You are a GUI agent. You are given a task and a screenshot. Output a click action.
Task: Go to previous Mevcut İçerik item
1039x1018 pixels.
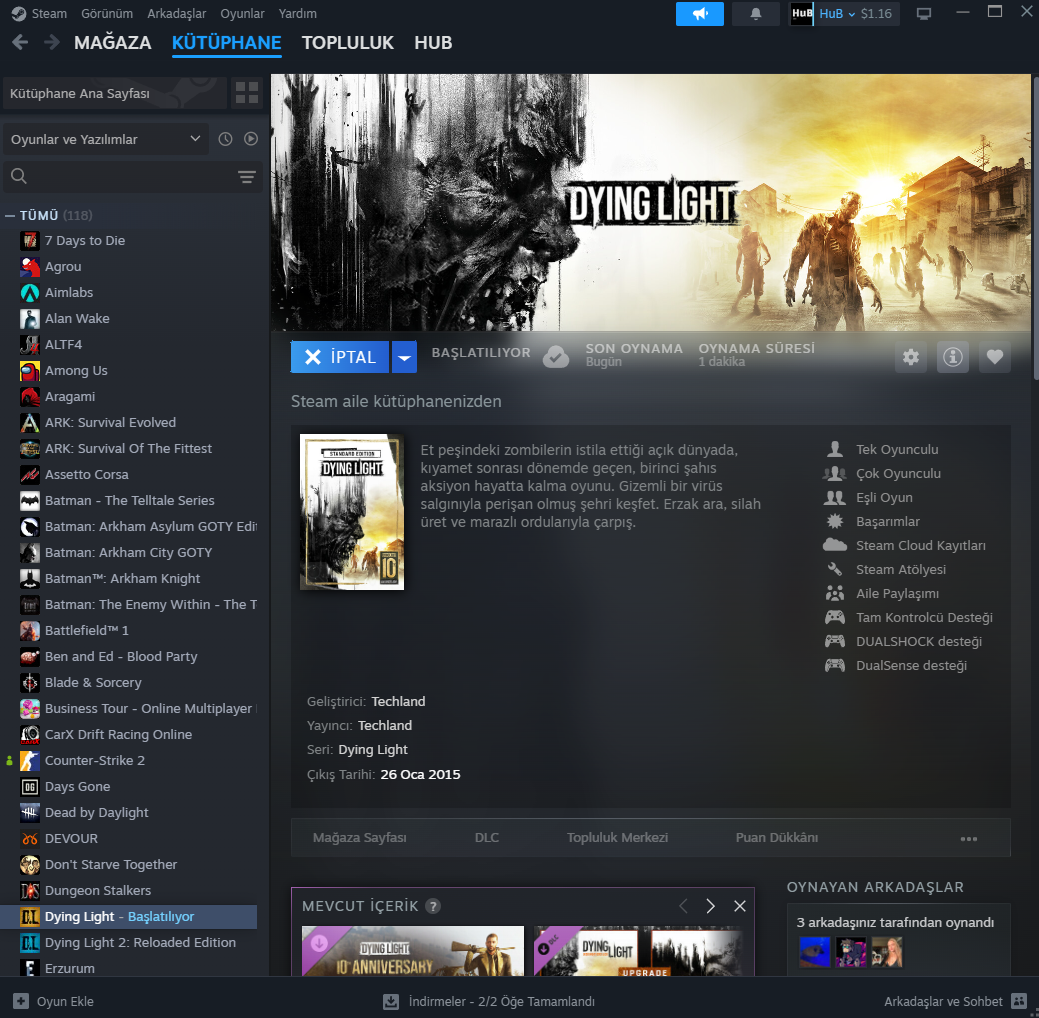click(683, 906)
